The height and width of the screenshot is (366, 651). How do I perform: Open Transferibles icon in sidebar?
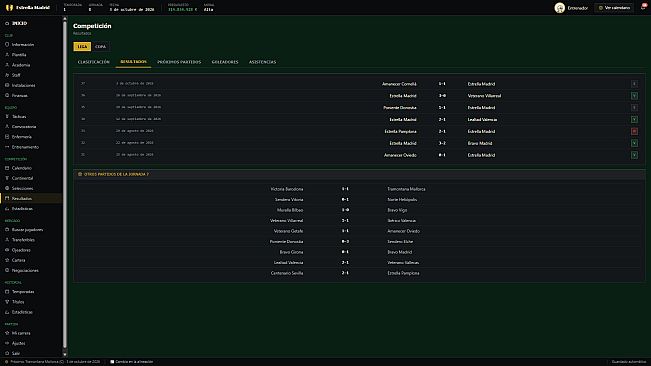click(7, 240)
